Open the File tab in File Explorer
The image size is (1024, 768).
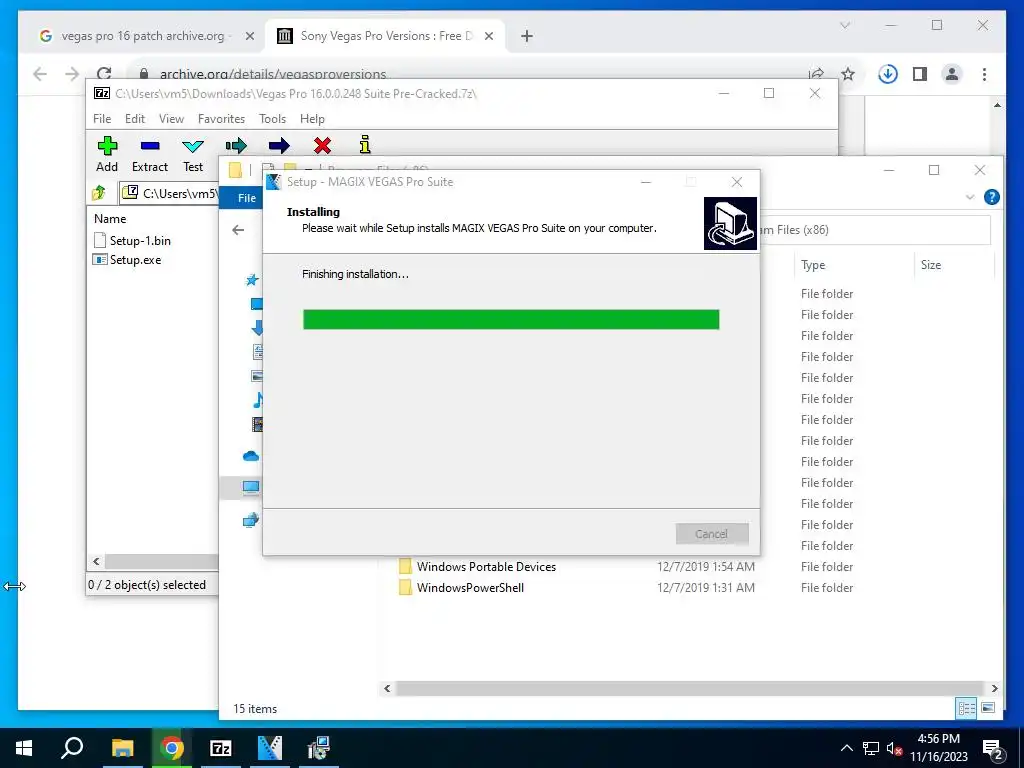coord(247,198)
